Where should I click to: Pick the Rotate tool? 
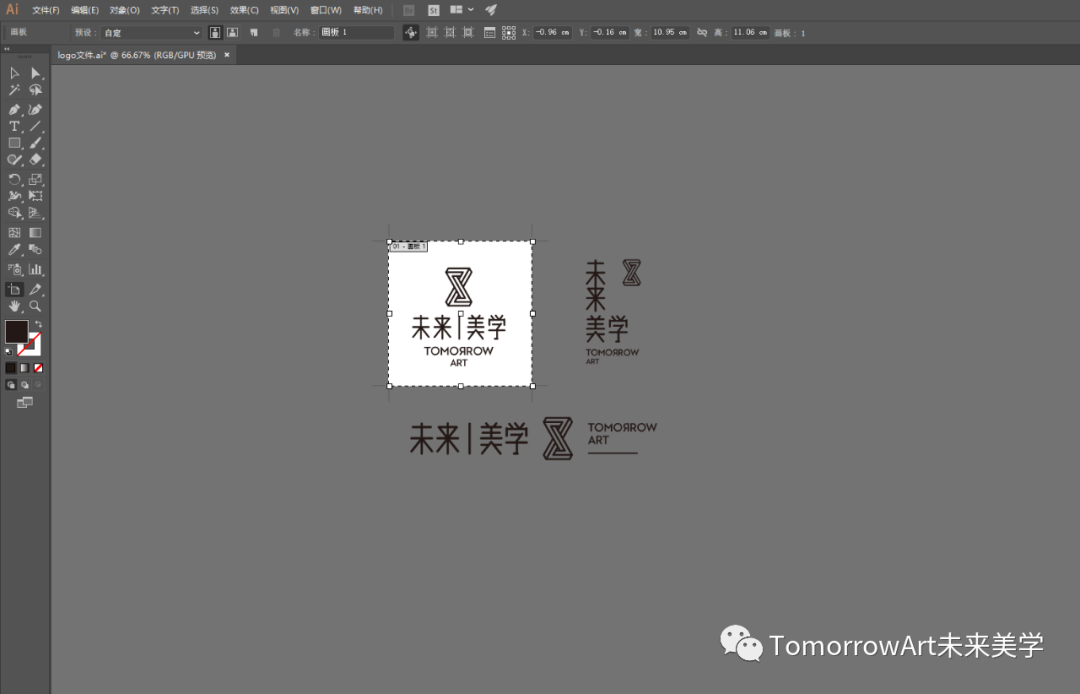click(14, 180)
